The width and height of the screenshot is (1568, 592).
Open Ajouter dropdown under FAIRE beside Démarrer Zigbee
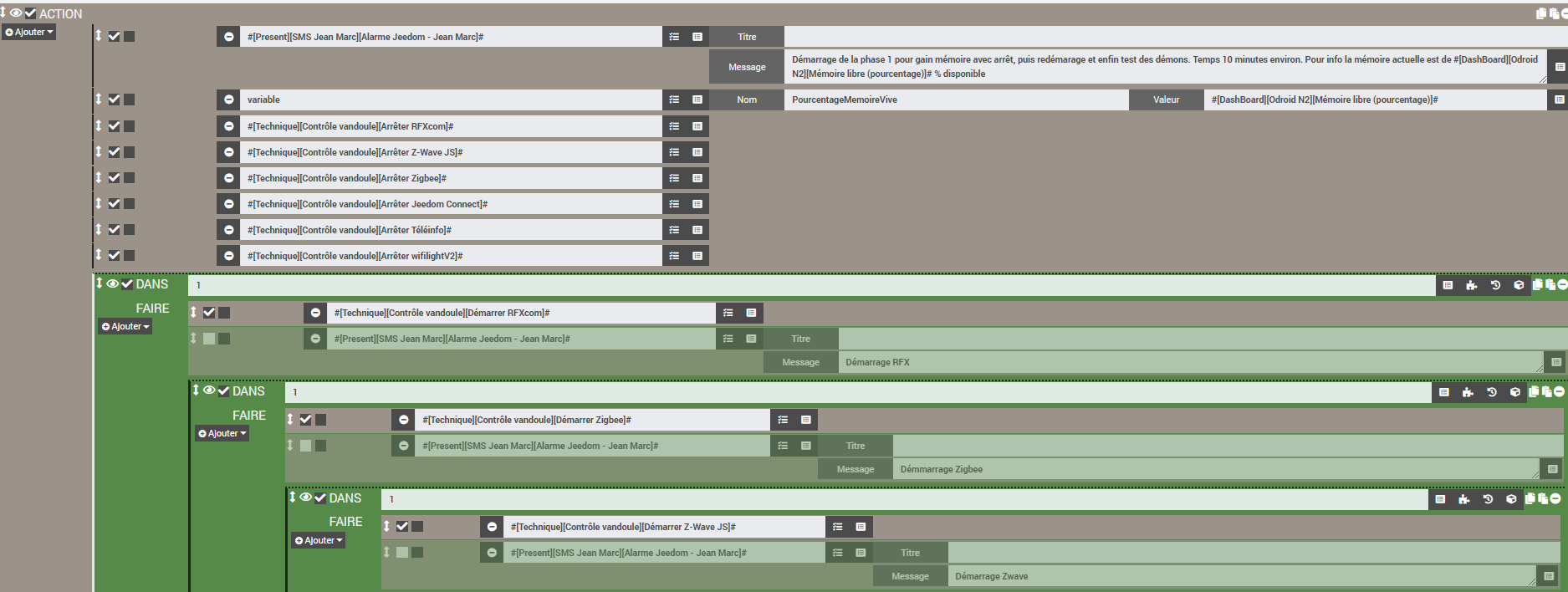(x=222, y=434)
